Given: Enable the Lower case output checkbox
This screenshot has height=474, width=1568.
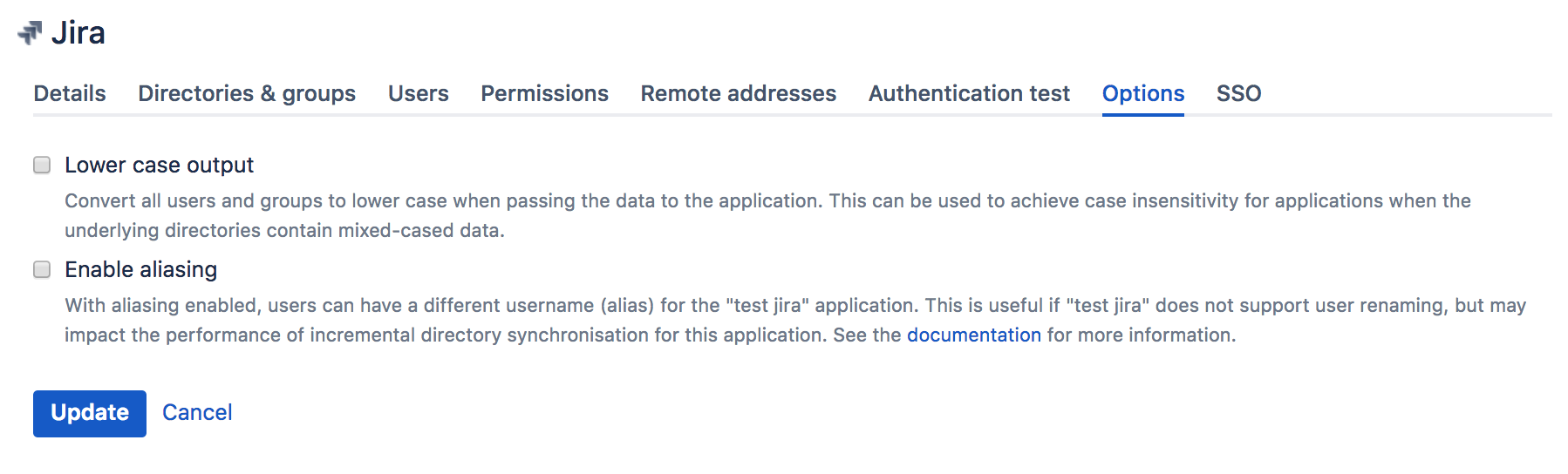Looking at the screenshot, I should (x=42, y=166).
